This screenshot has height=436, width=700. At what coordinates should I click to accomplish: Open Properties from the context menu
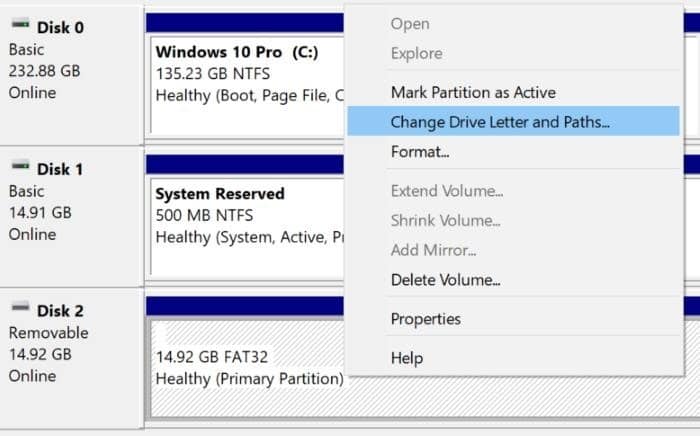coord(426,319)
